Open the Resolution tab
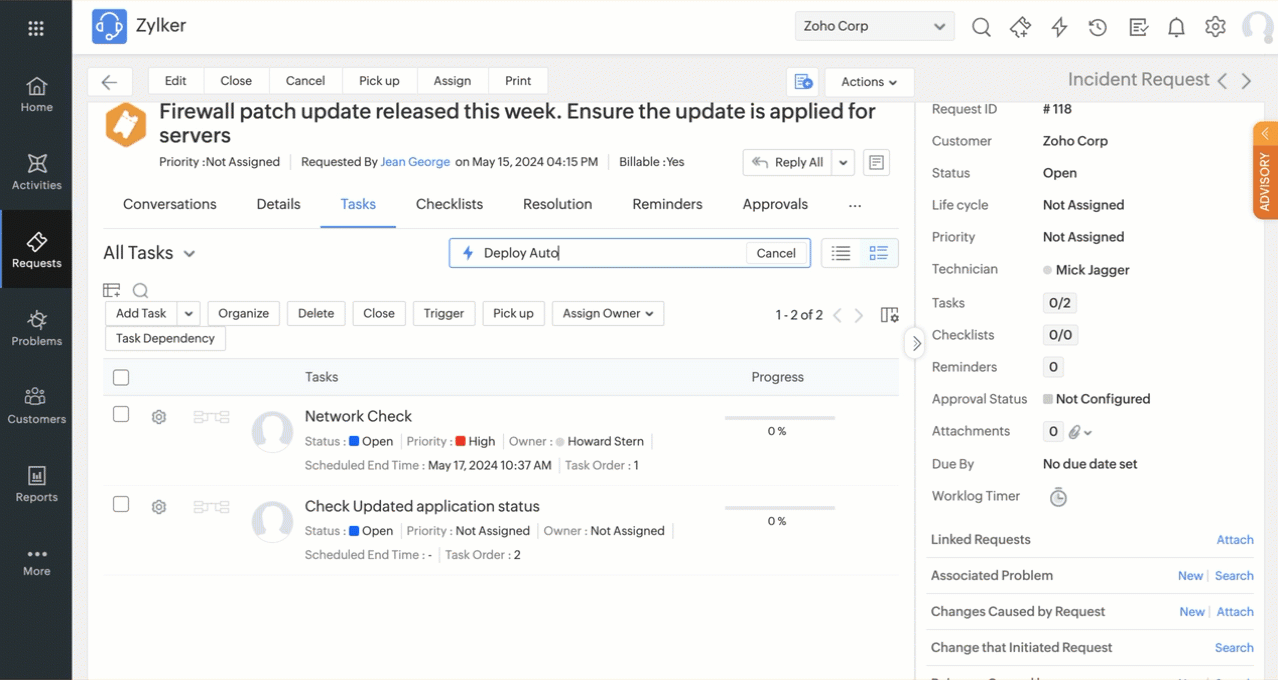 557,204
